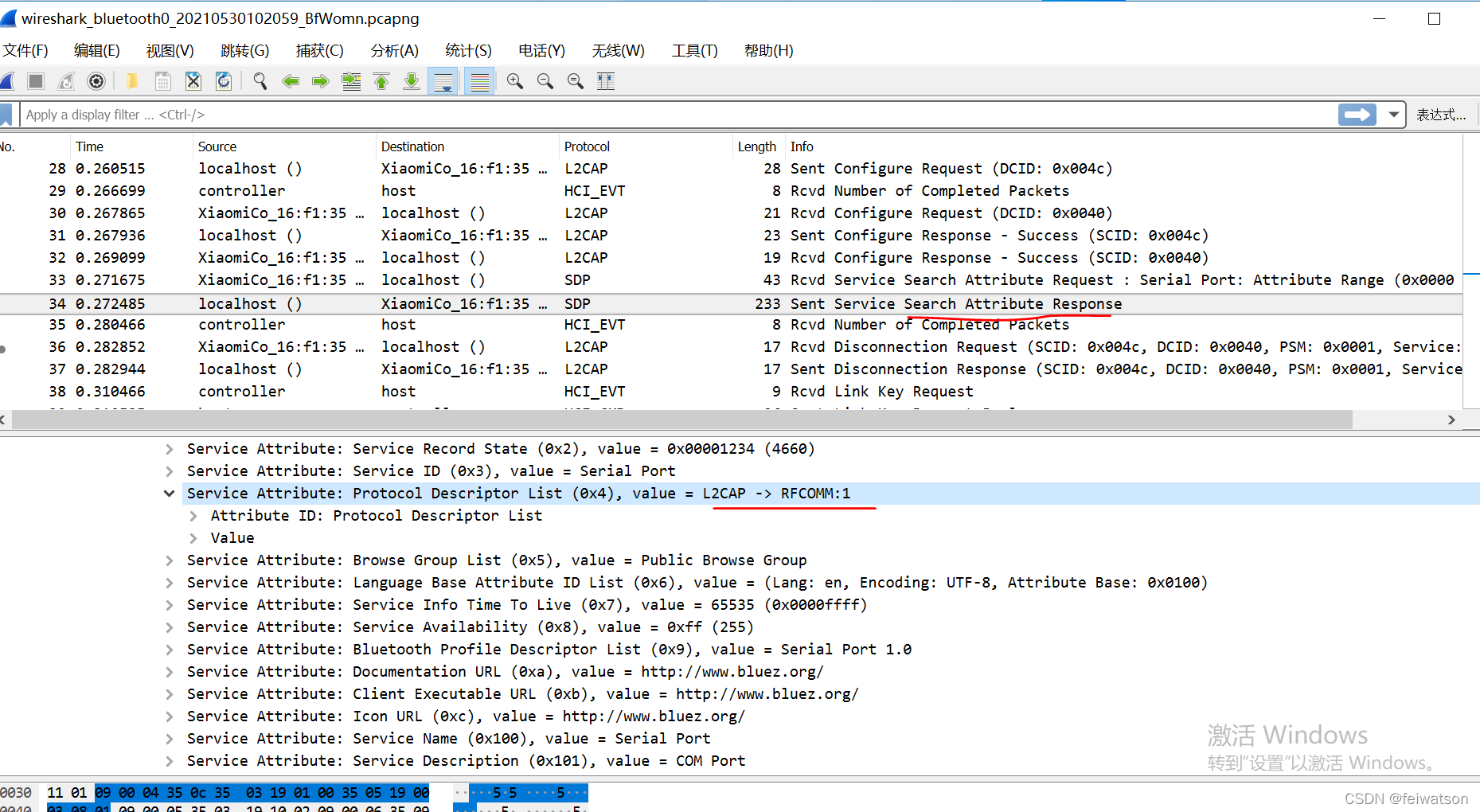The image size is (1480, 812).
Task: Expand Icon URL attribute
Action: pyautogui.click(x=170, y=716)
